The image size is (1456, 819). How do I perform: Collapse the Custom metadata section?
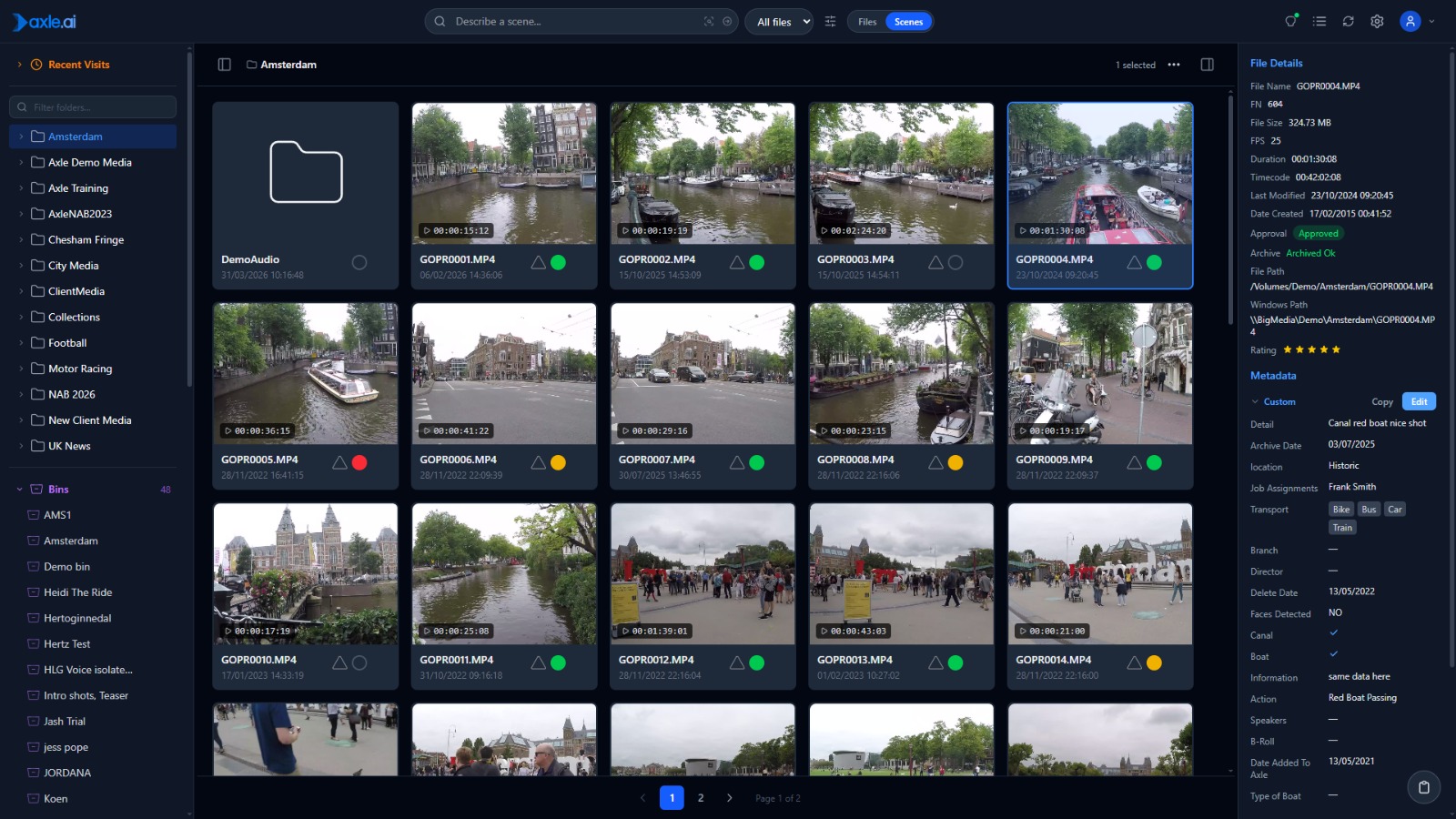pyautogui.click(x=1255, y=401)
